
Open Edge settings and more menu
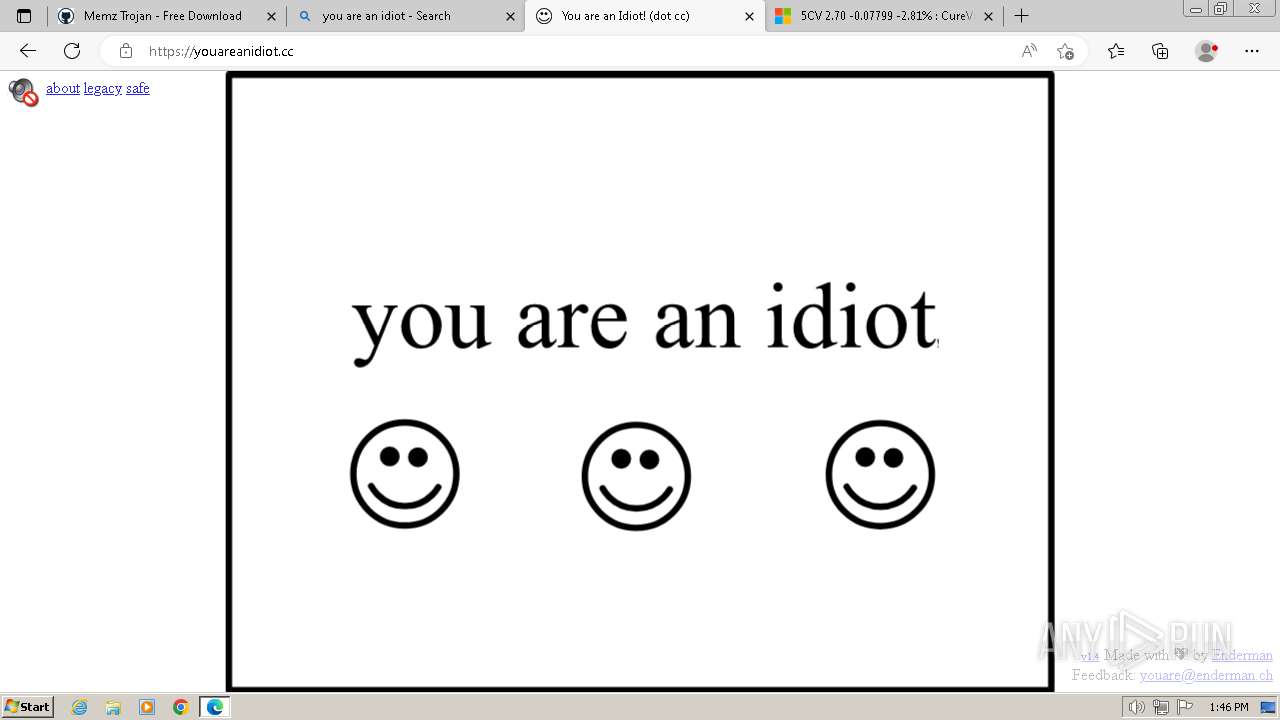[x=1252, y=51]
